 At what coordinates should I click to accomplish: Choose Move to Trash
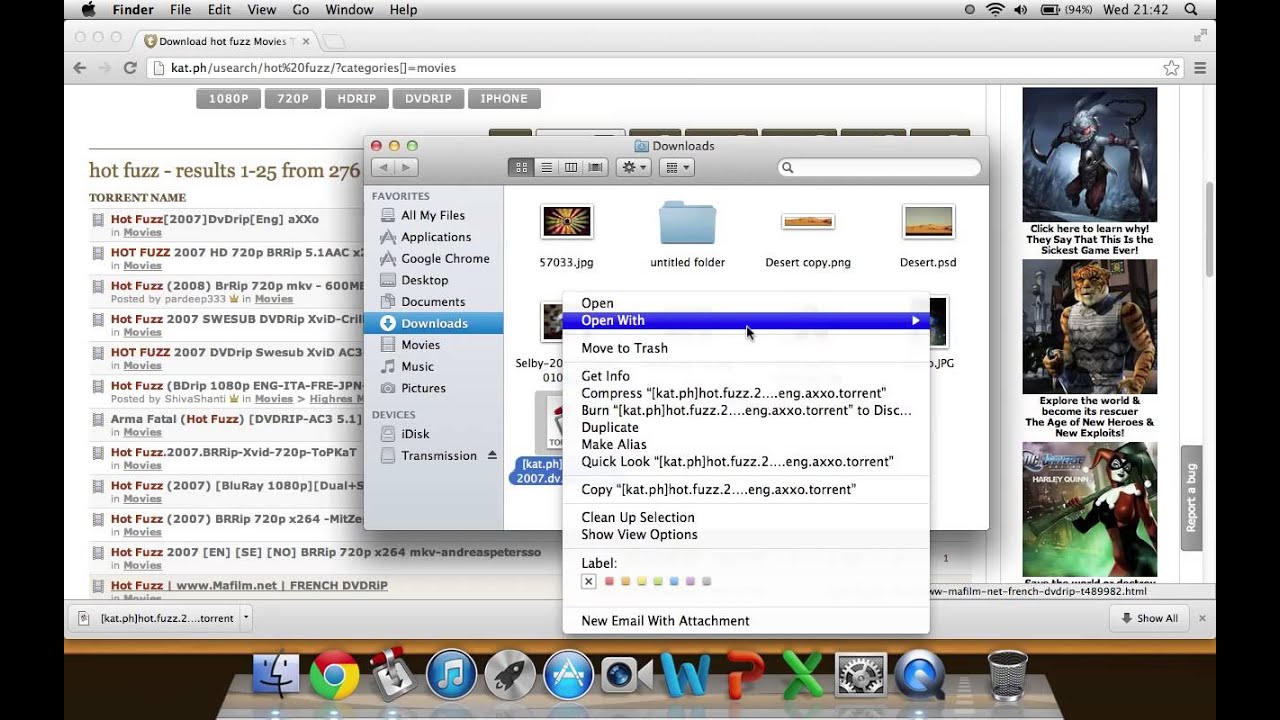click(x=624, y=348)
